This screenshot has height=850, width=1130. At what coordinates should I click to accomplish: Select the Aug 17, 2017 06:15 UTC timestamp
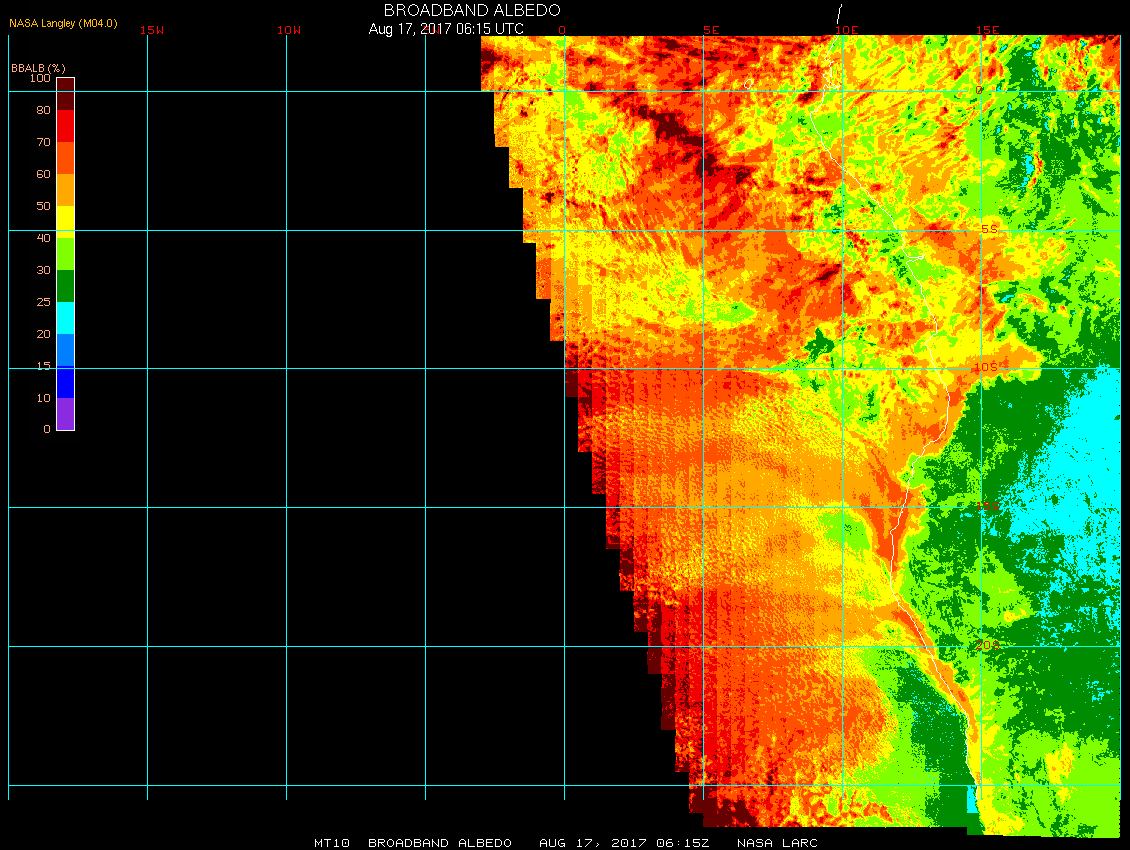pyautogui.click(x=446, y=29)
